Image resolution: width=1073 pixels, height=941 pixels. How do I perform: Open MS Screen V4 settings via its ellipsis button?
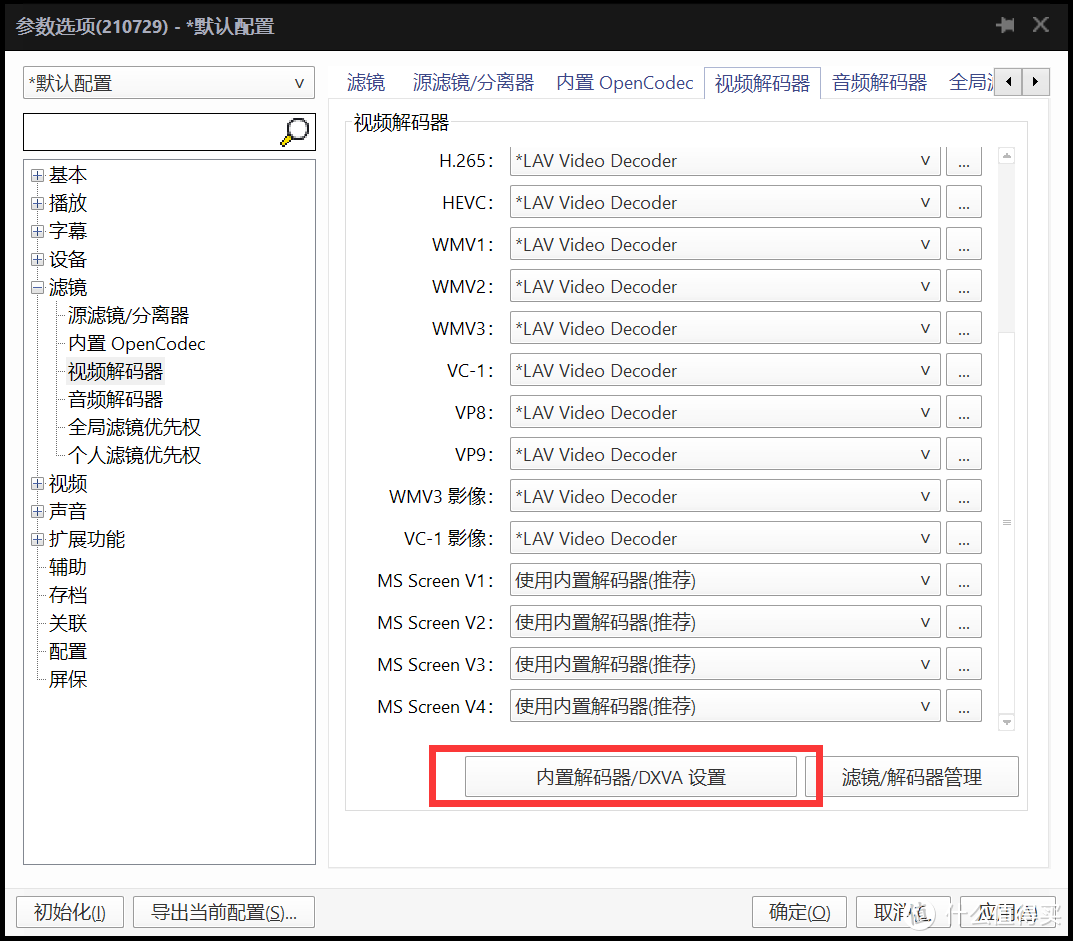coord(963,706)
